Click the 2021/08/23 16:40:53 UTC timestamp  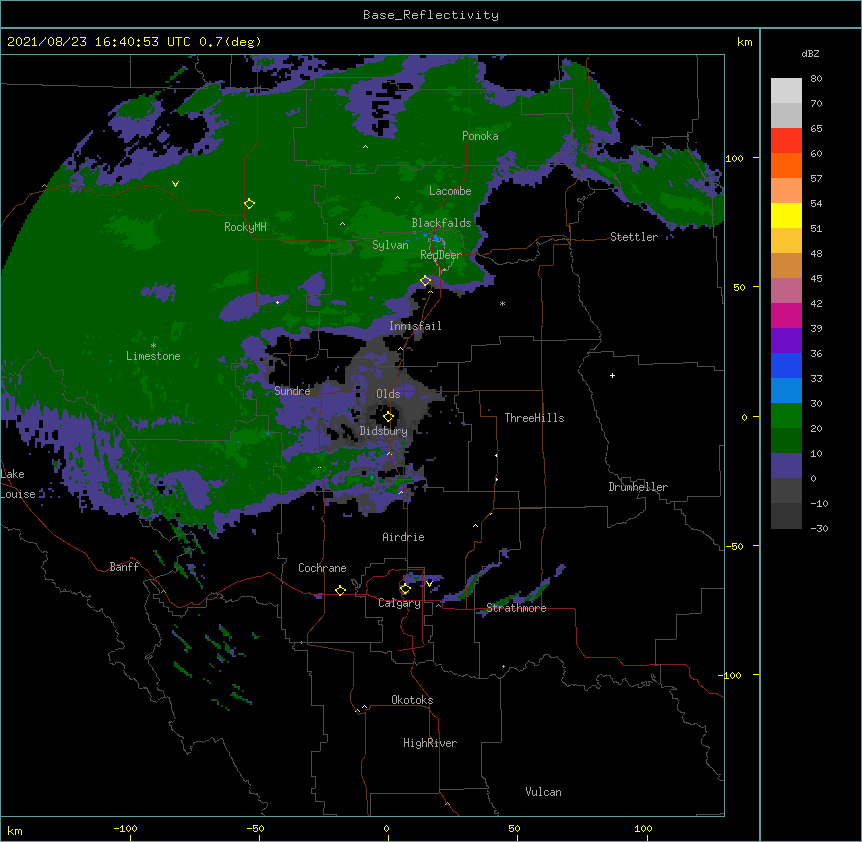pos(99,42)
